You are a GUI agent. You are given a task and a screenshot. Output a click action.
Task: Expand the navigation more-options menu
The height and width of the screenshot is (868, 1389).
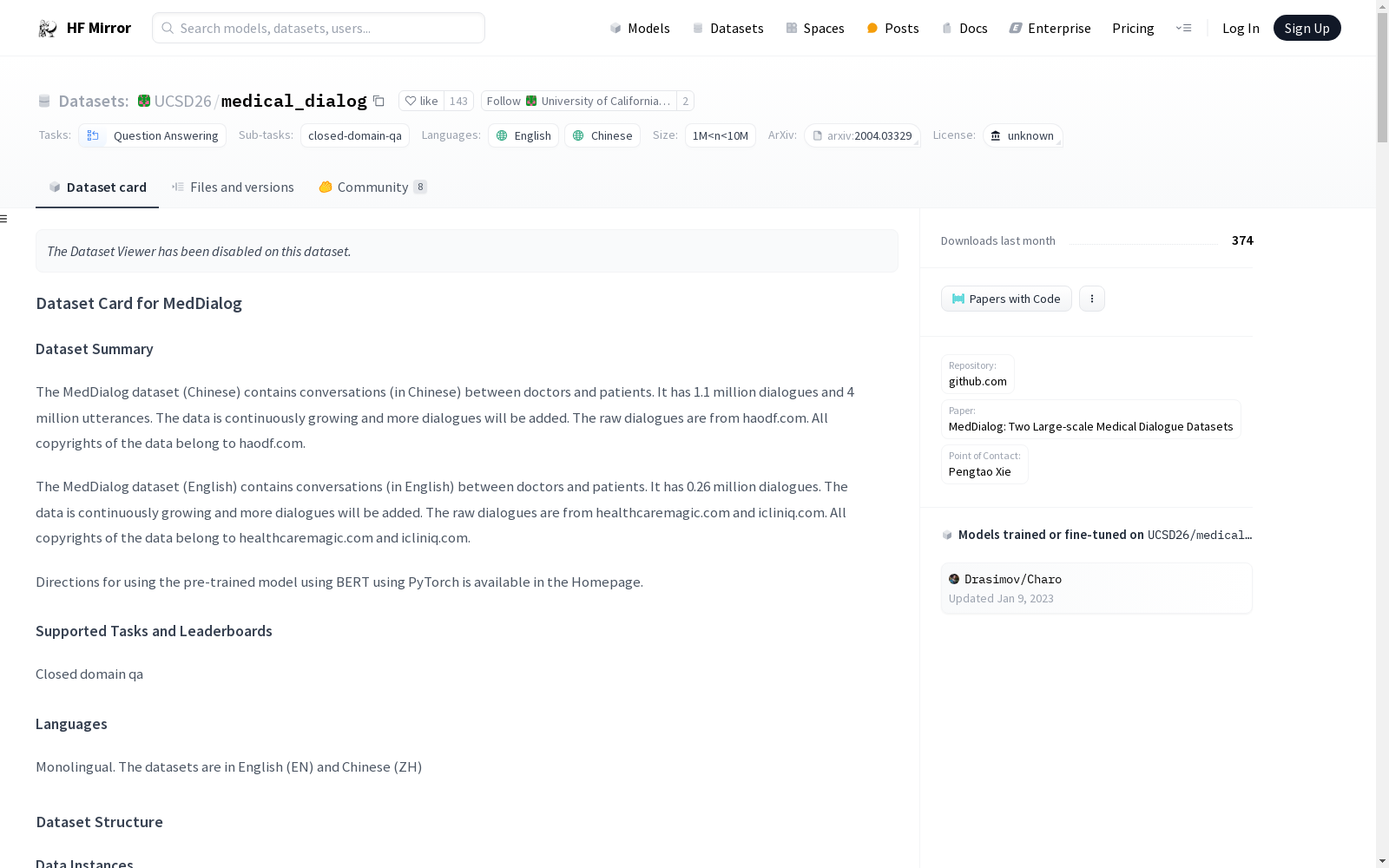point(1183,28)
